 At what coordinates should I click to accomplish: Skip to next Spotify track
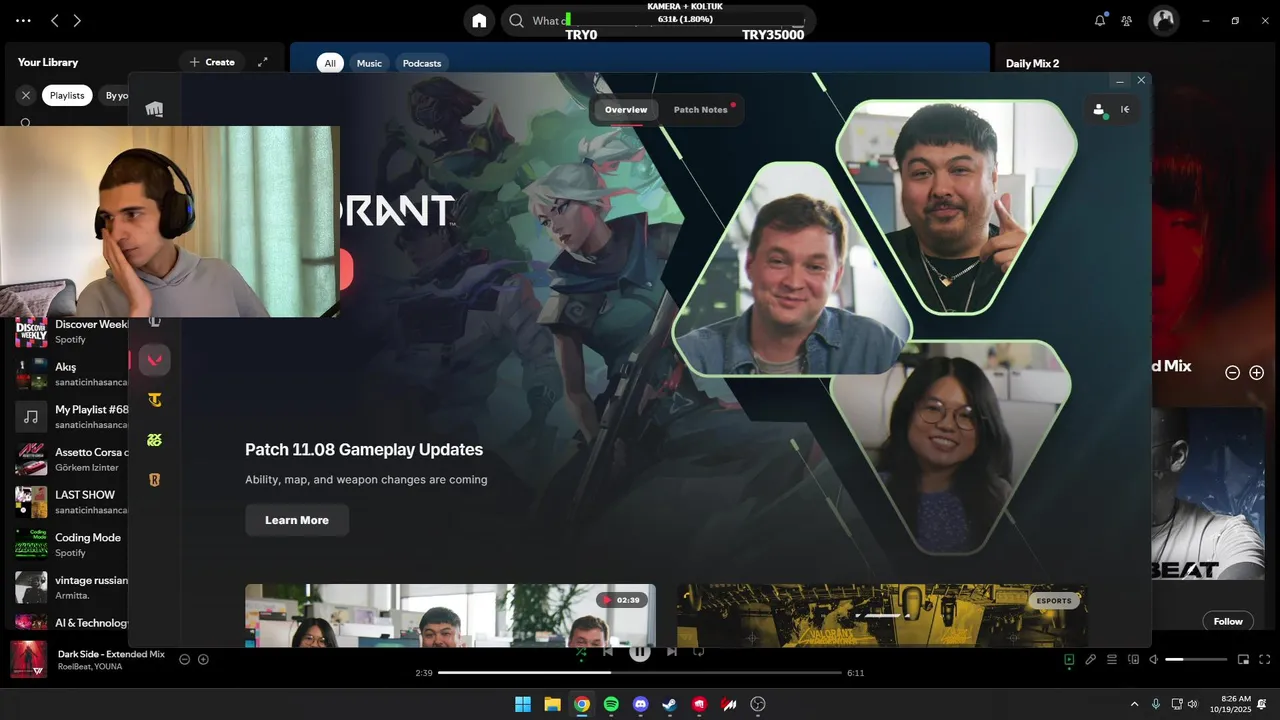point(672,652)
